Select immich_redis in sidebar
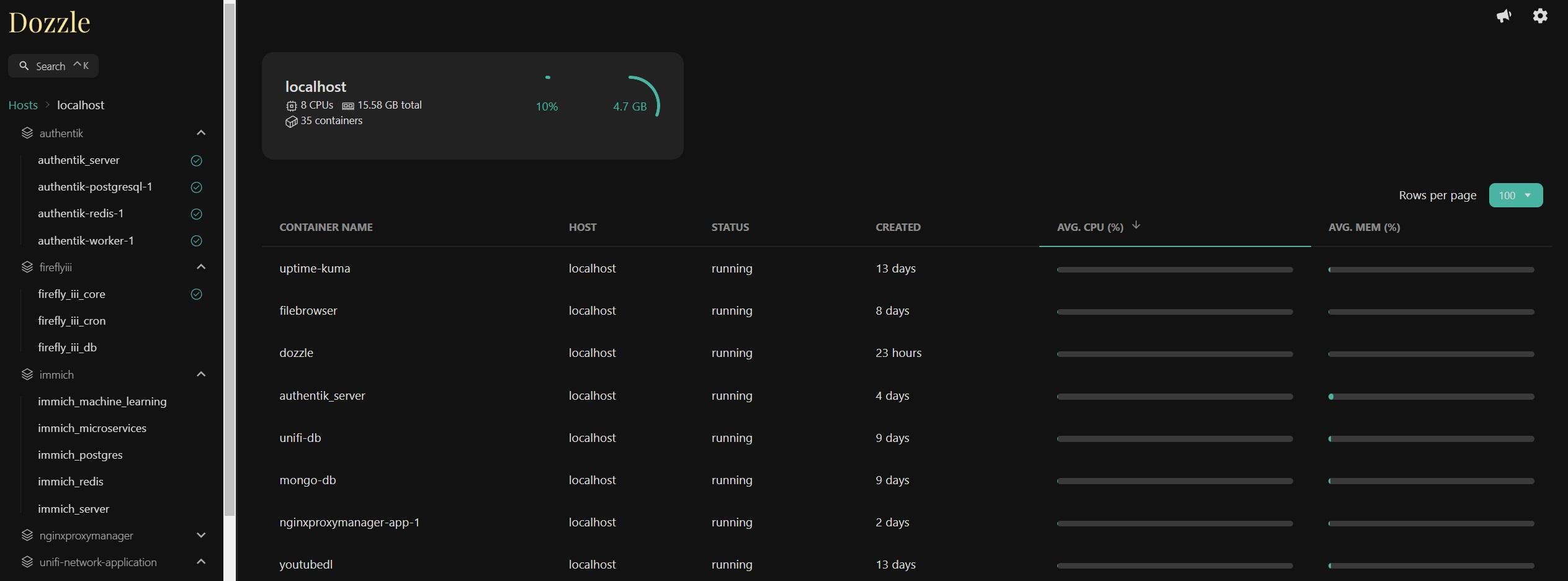Screen dimensions: 1568x581 click(70, 482)
